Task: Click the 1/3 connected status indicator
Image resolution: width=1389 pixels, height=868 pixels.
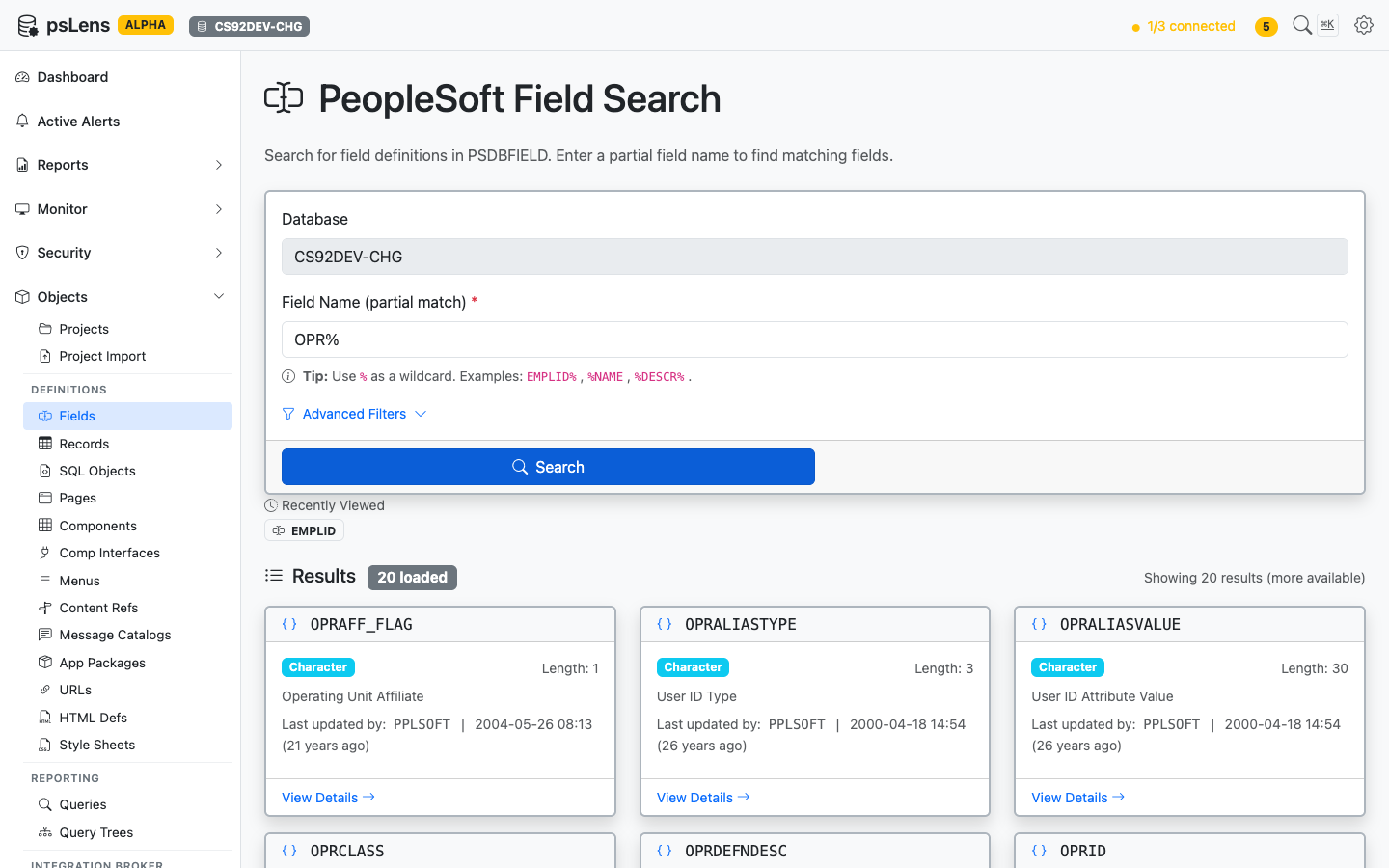Action: 1184,26
